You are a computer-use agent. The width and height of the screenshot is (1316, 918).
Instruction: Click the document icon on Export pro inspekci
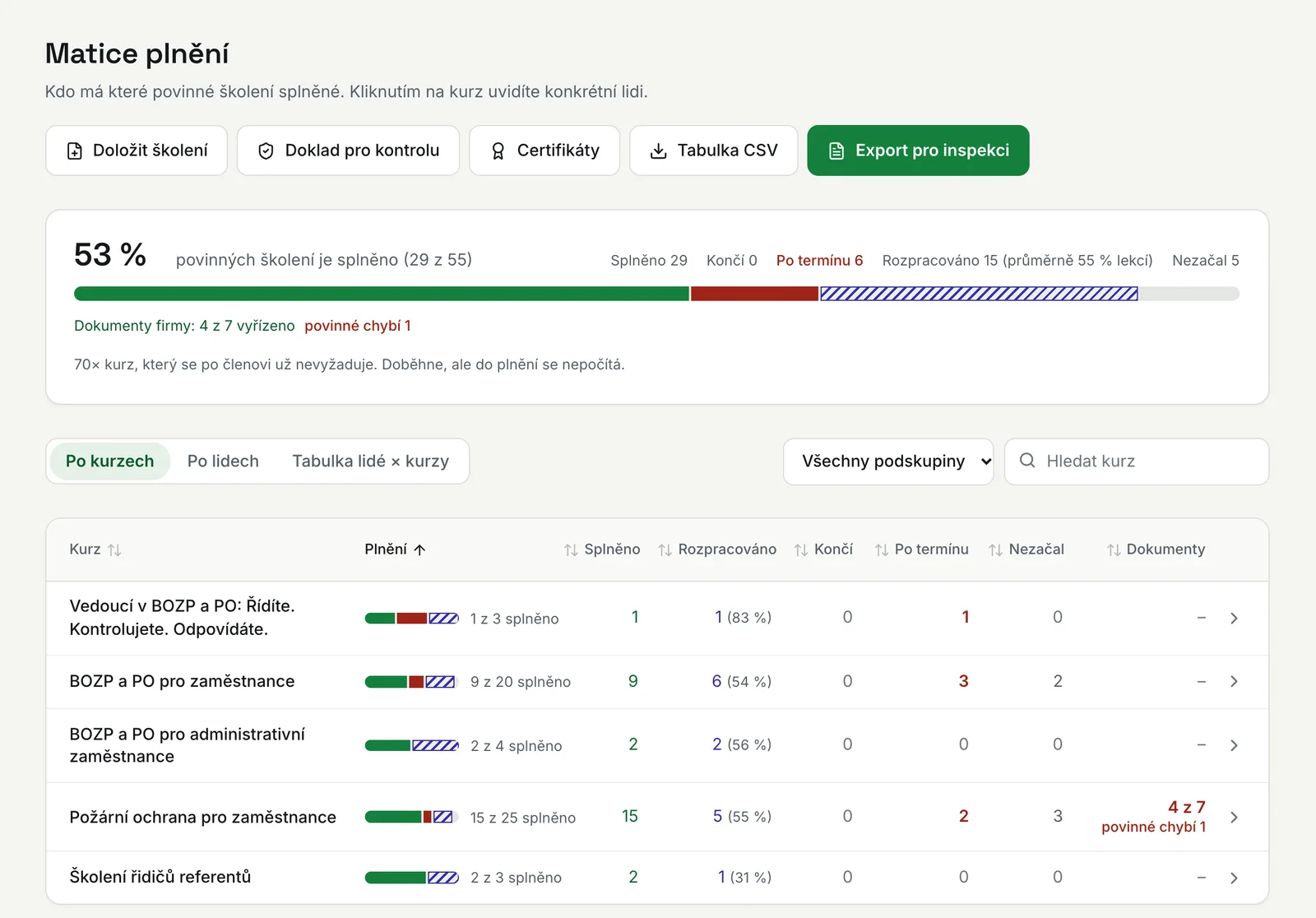pos(836,151)
